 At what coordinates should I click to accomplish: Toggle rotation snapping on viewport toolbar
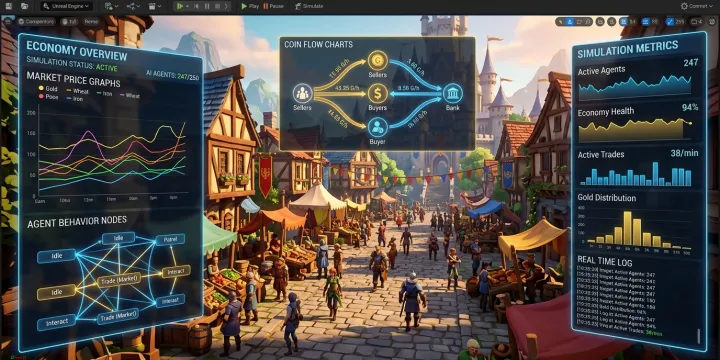pos(646,22)
